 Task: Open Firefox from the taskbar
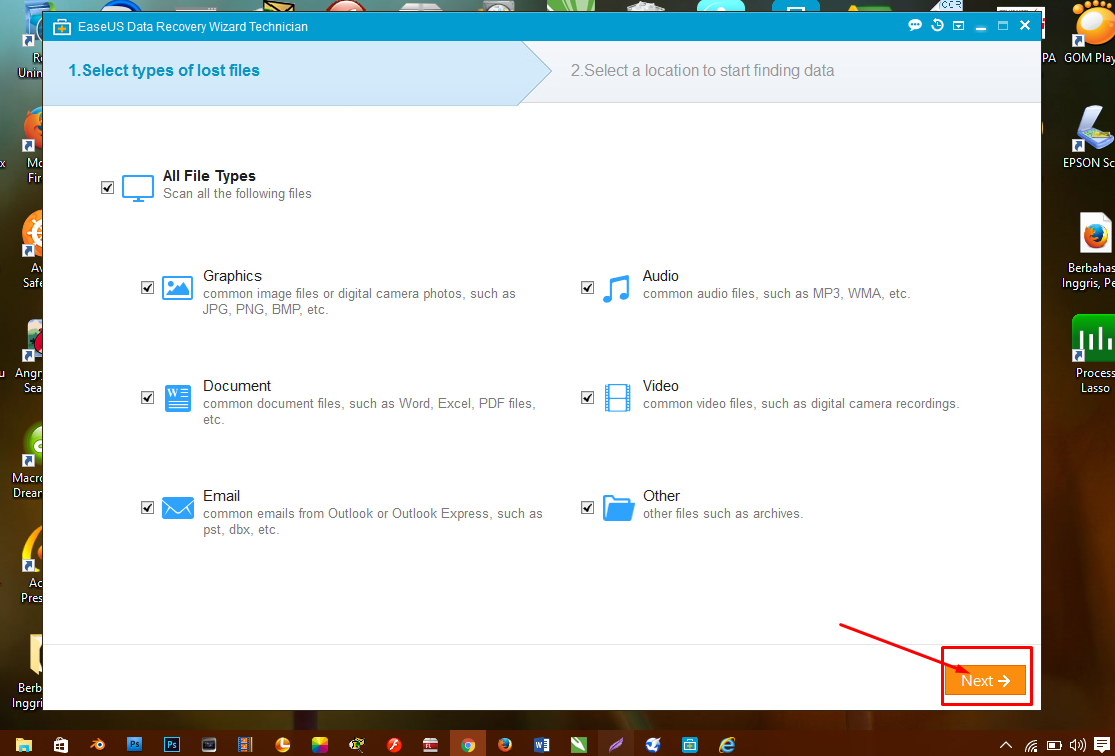(x=504, y=745)
